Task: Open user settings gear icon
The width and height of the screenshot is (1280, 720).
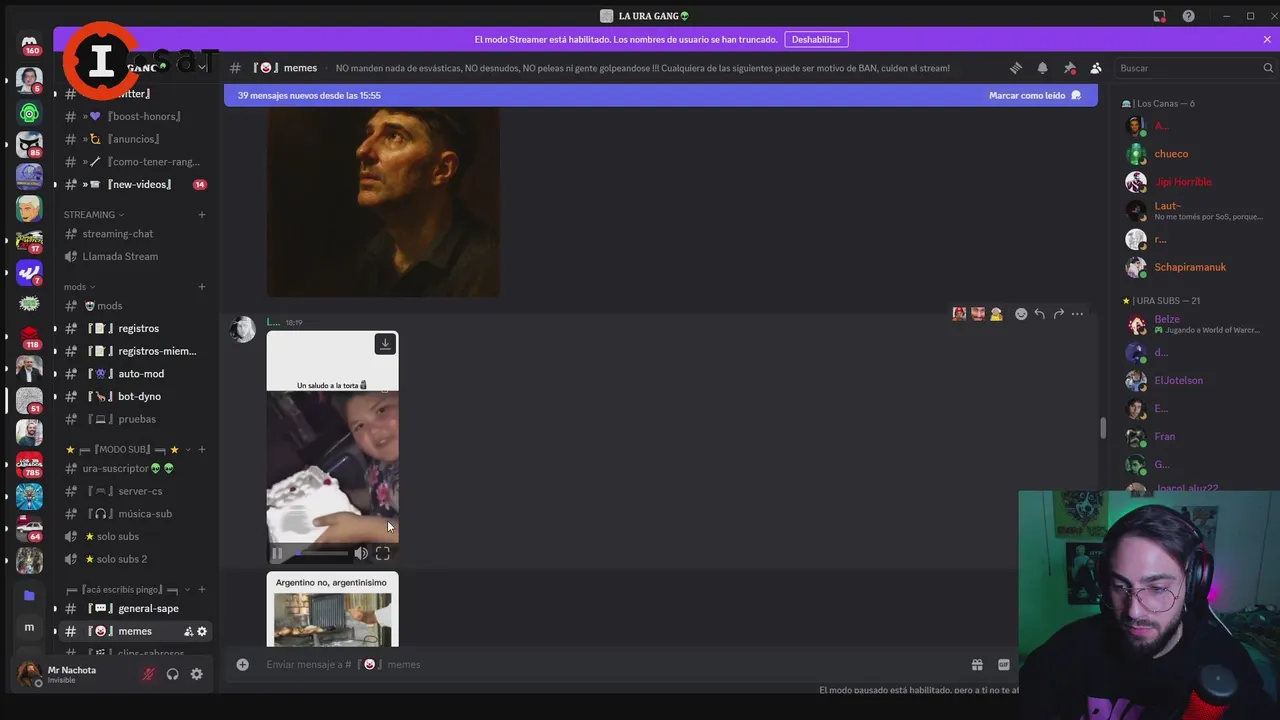Action: (x=196, y=674)
